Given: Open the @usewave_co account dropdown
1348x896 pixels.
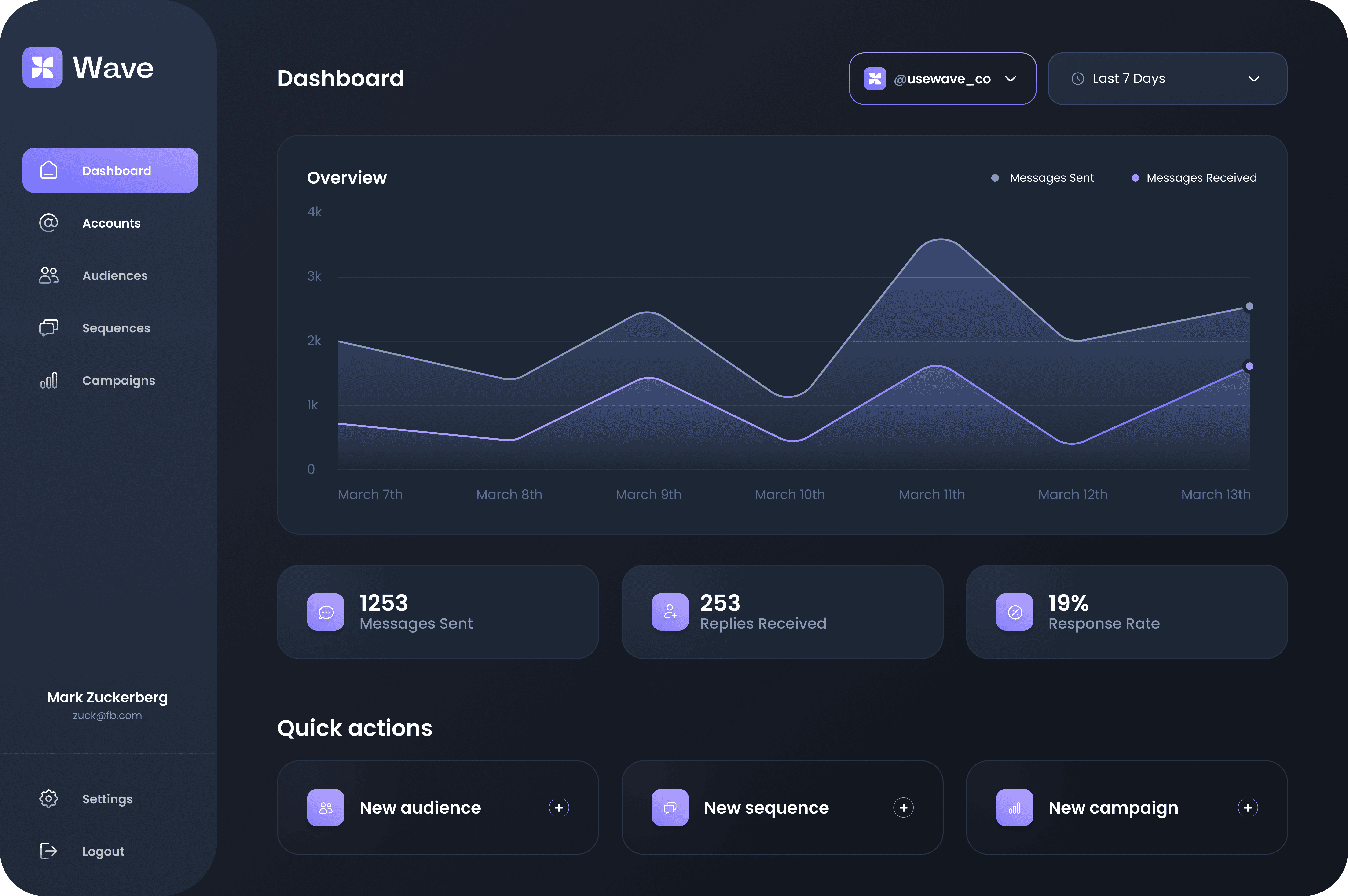Looking at the screenshot, I should (x=942, y=79).
